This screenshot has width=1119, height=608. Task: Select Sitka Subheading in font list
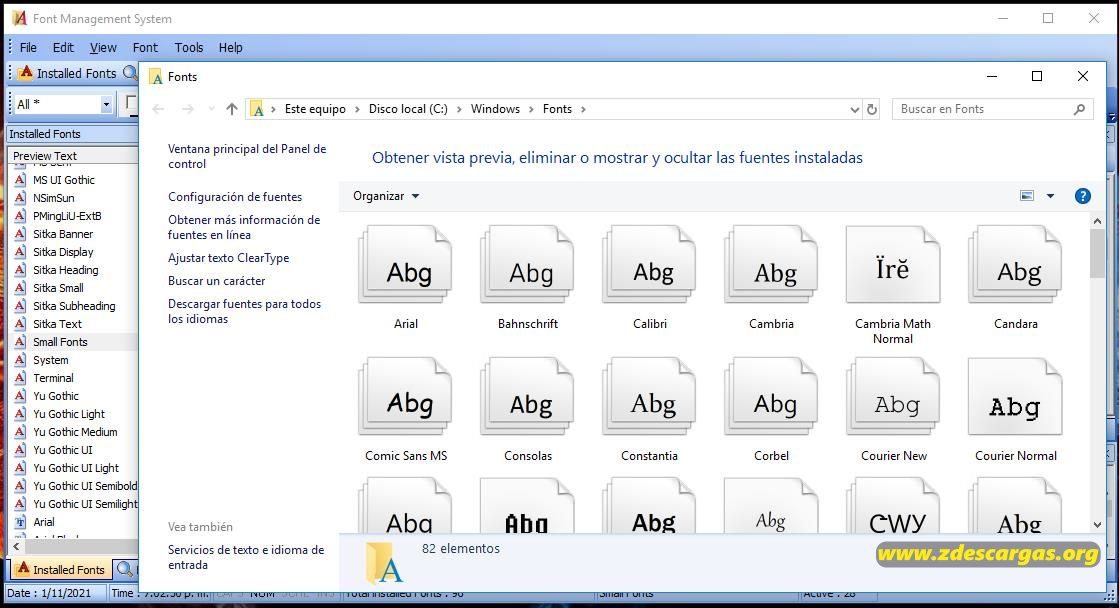tap(76, 305)
